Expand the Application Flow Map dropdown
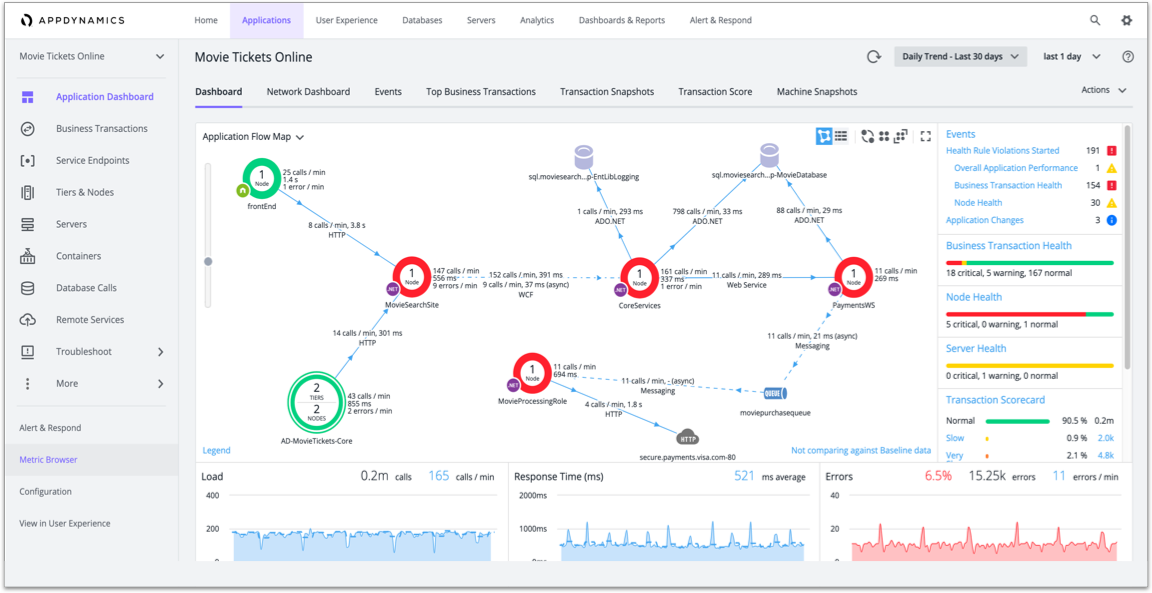The image size is (1152, 593). coord(253,136)
